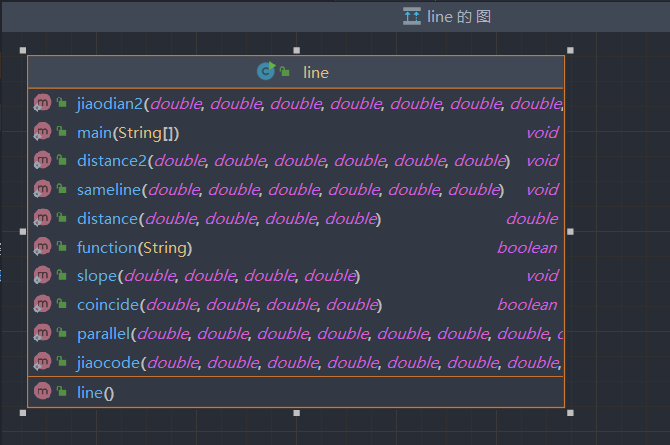This screenshot has height=445, width=670.
Task: Select the jiaodian2 method name
Action: click(110, 104)
